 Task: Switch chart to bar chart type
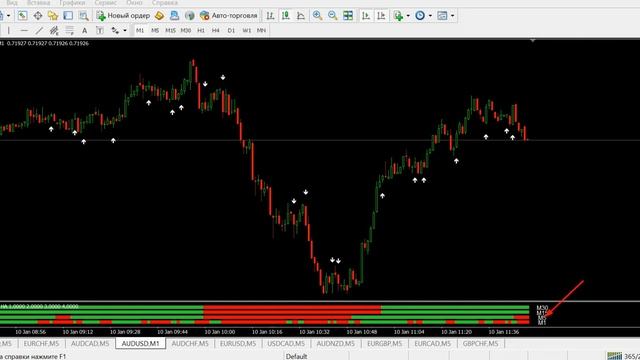point(270,16)
